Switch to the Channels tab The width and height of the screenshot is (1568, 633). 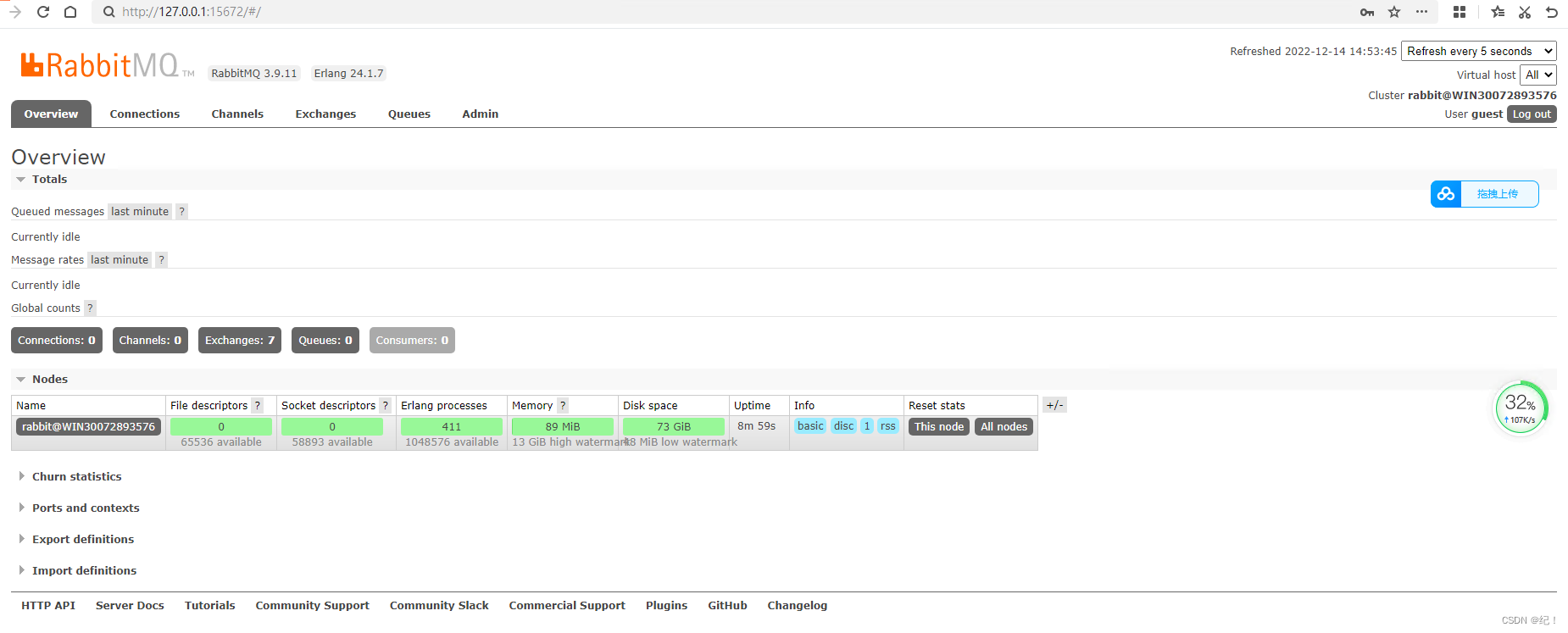[x=237, y=114]
